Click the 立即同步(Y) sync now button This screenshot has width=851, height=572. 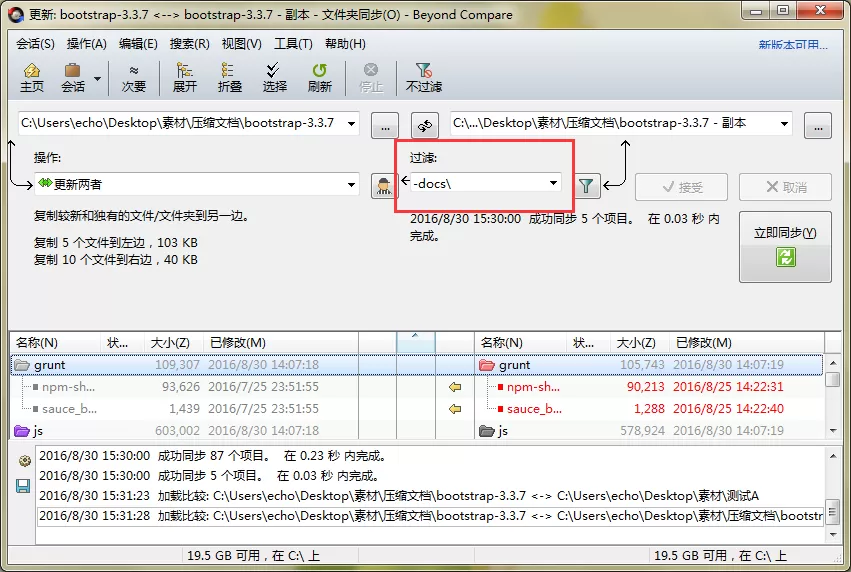(785, 247)
